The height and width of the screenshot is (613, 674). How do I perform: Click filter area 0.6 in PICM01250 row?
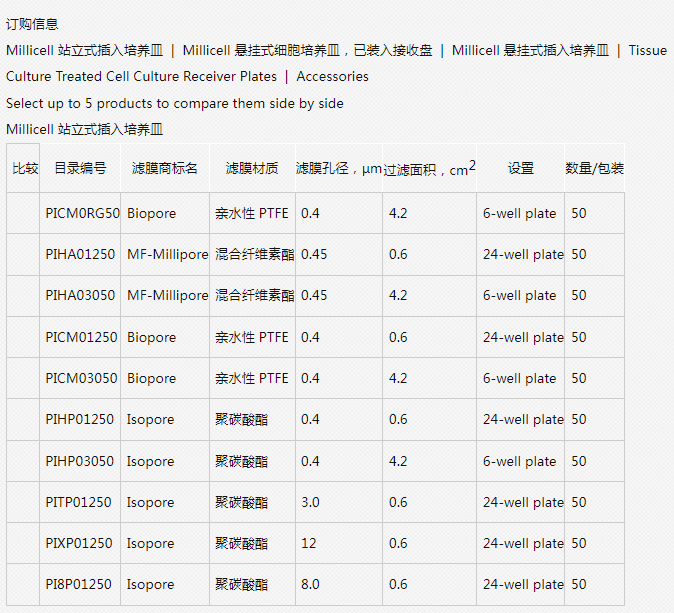tap(398, 337)
